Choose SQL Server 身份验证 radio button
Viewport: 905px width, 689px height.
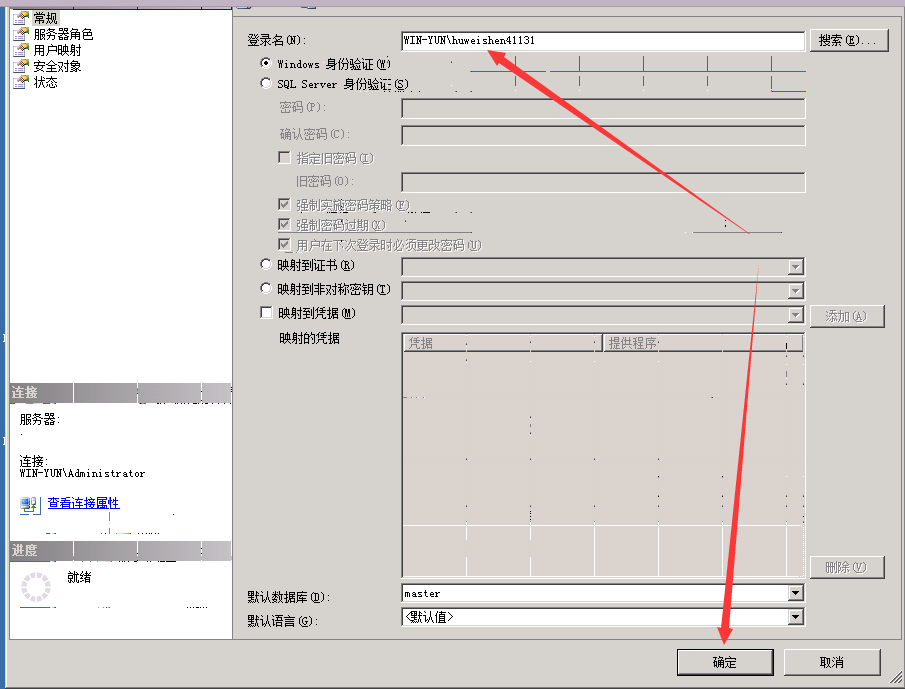266,84
